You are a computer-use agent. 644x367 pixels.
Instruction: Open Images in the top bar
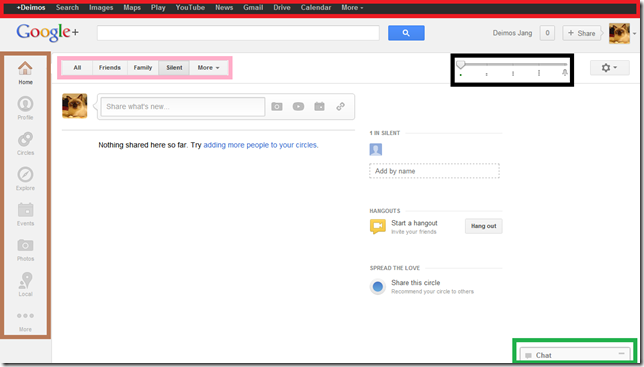[101, 7]
